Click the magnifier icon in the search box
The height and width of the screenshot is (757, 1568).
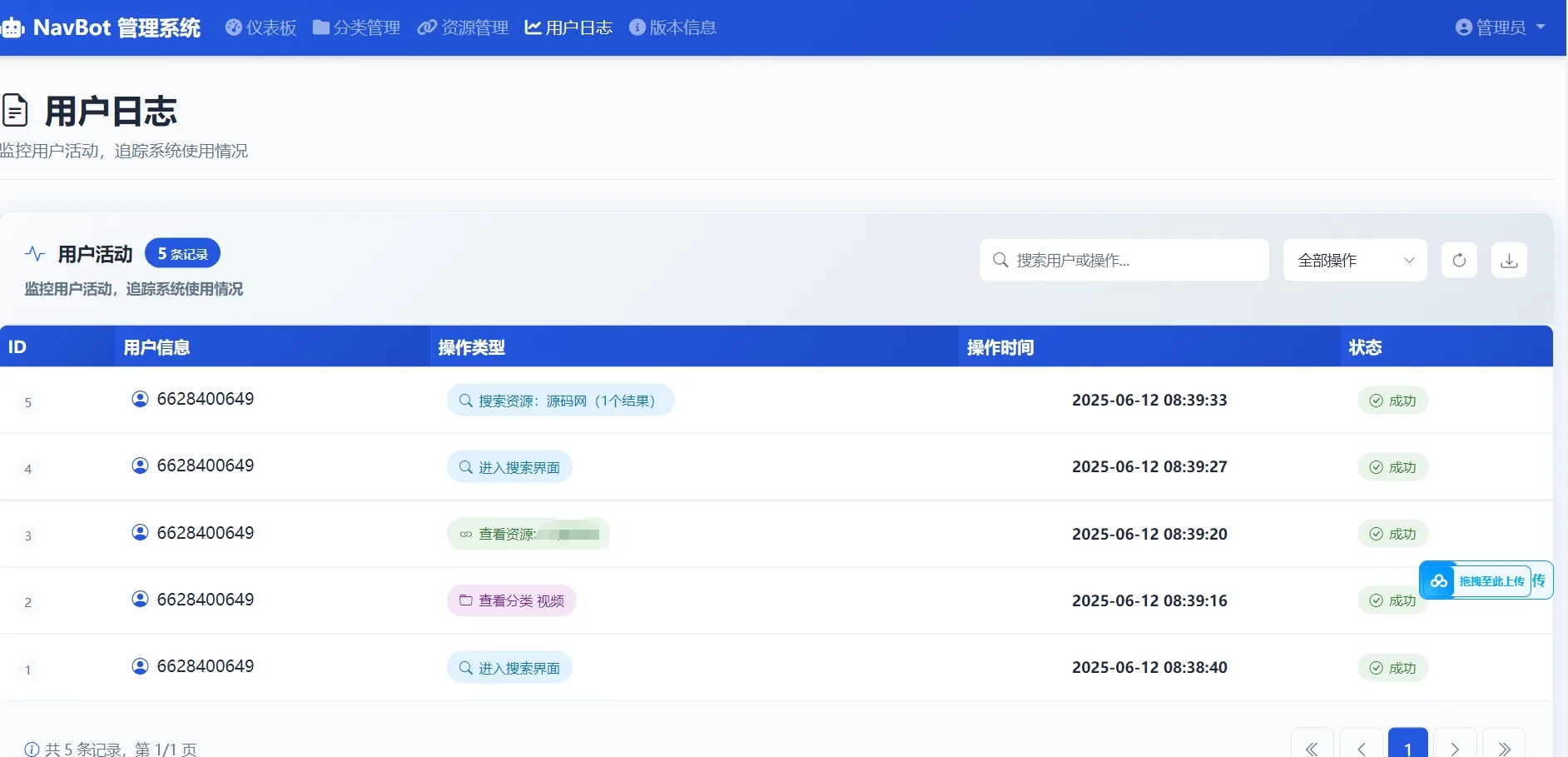(1000, 260)
